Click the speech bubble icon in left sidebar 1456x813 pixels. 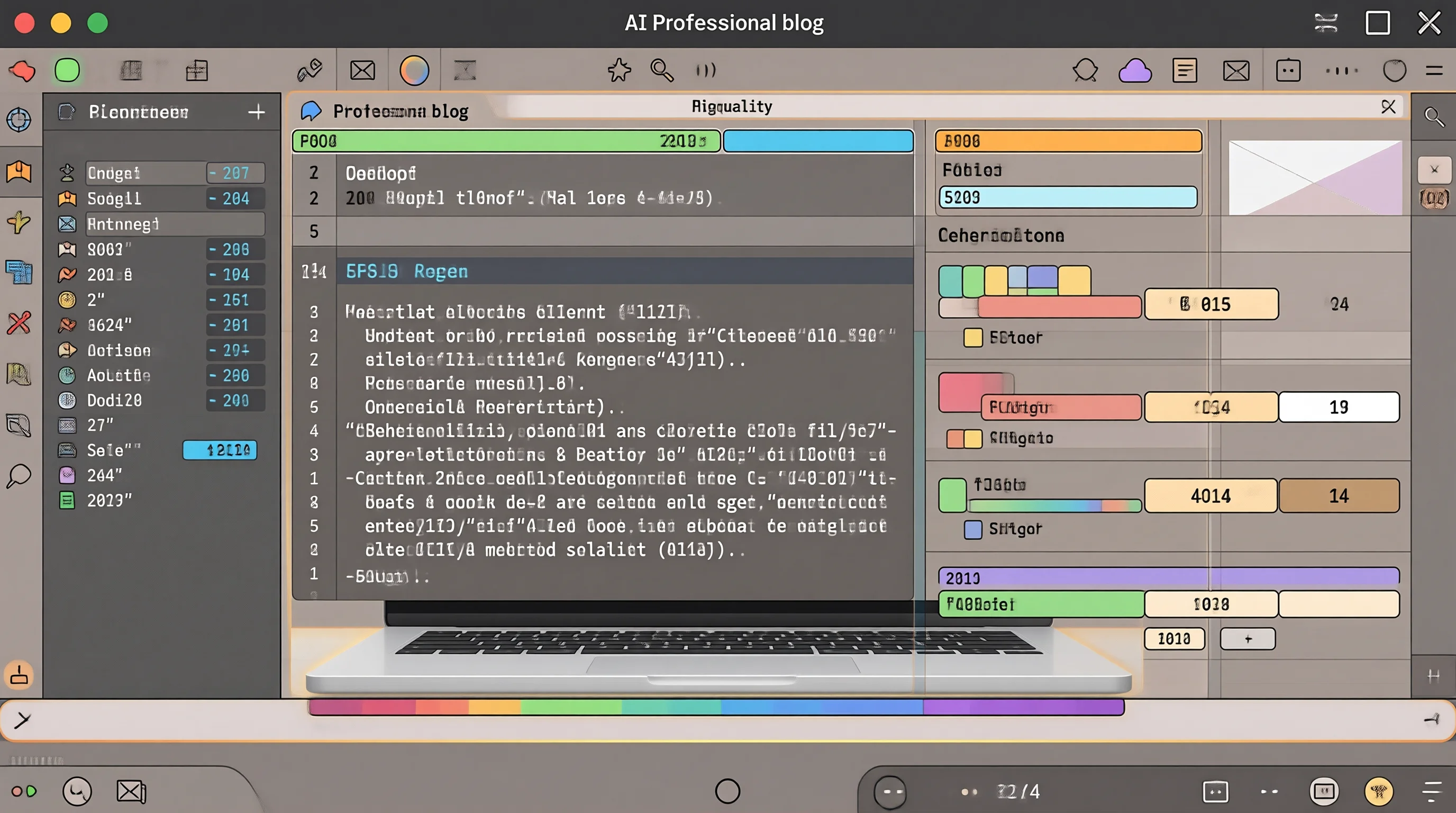pos(19,475)
